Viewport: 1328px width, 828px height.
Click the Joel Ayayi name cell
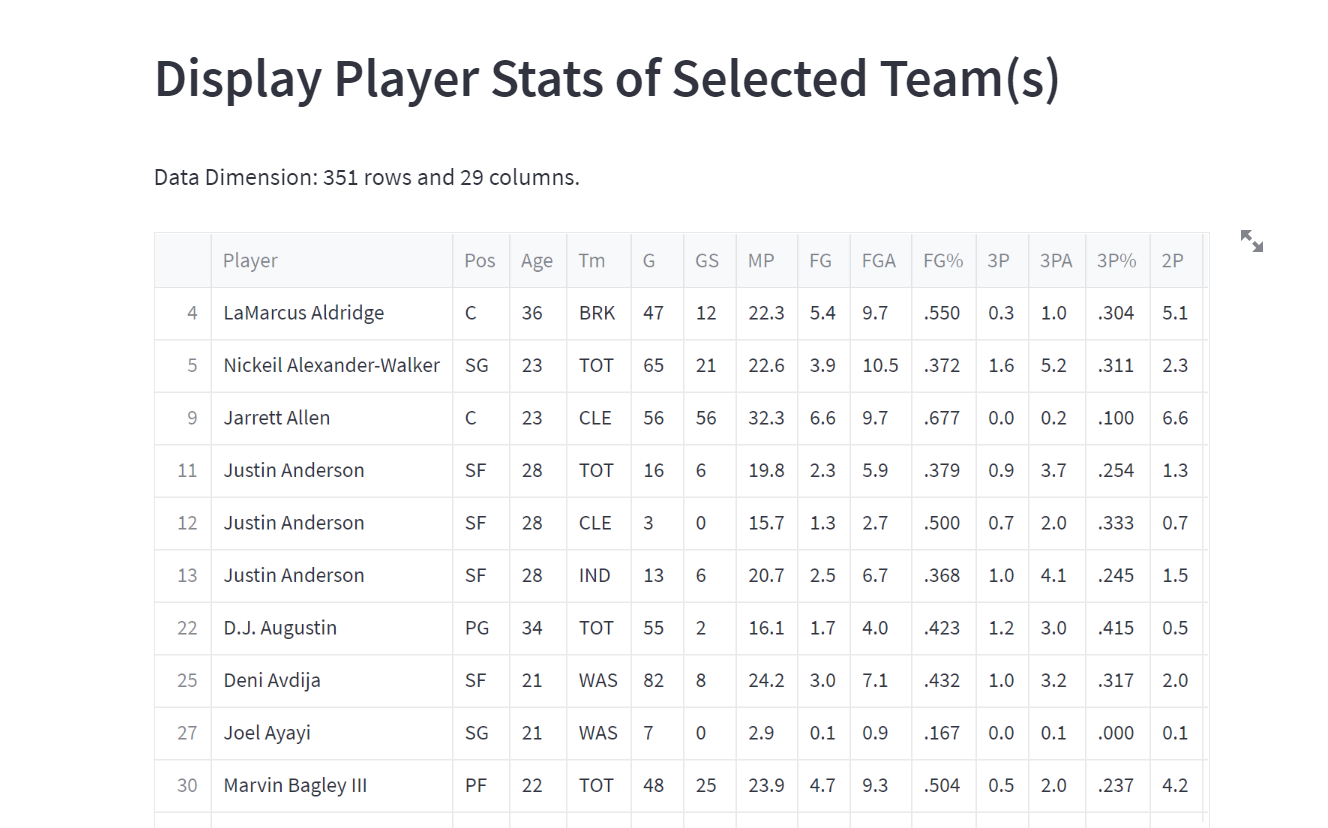[x=332, y=733]
